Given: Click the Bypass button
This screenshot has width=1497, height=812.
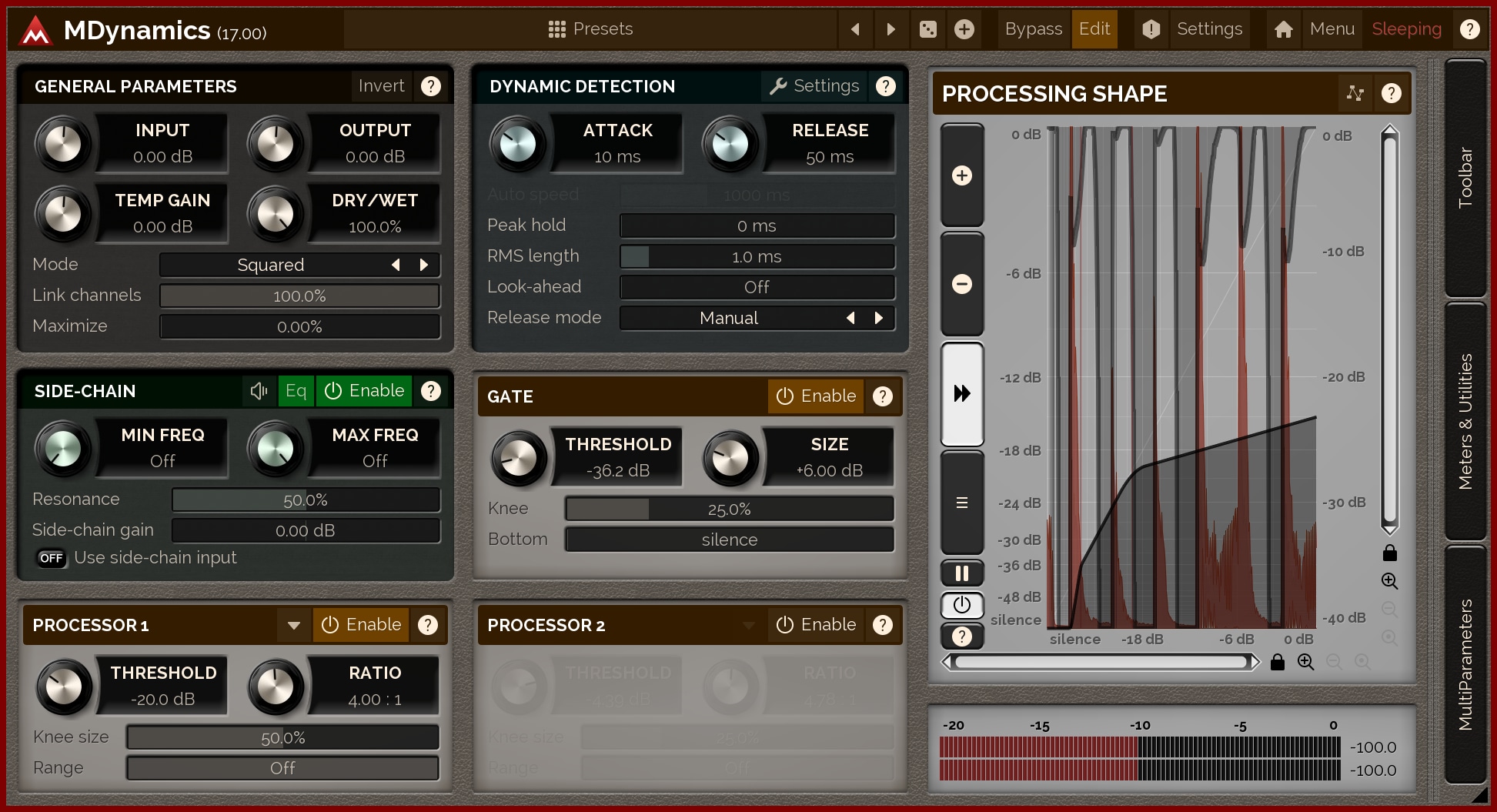Looking at the screenshot, I should pos(1033,29).
